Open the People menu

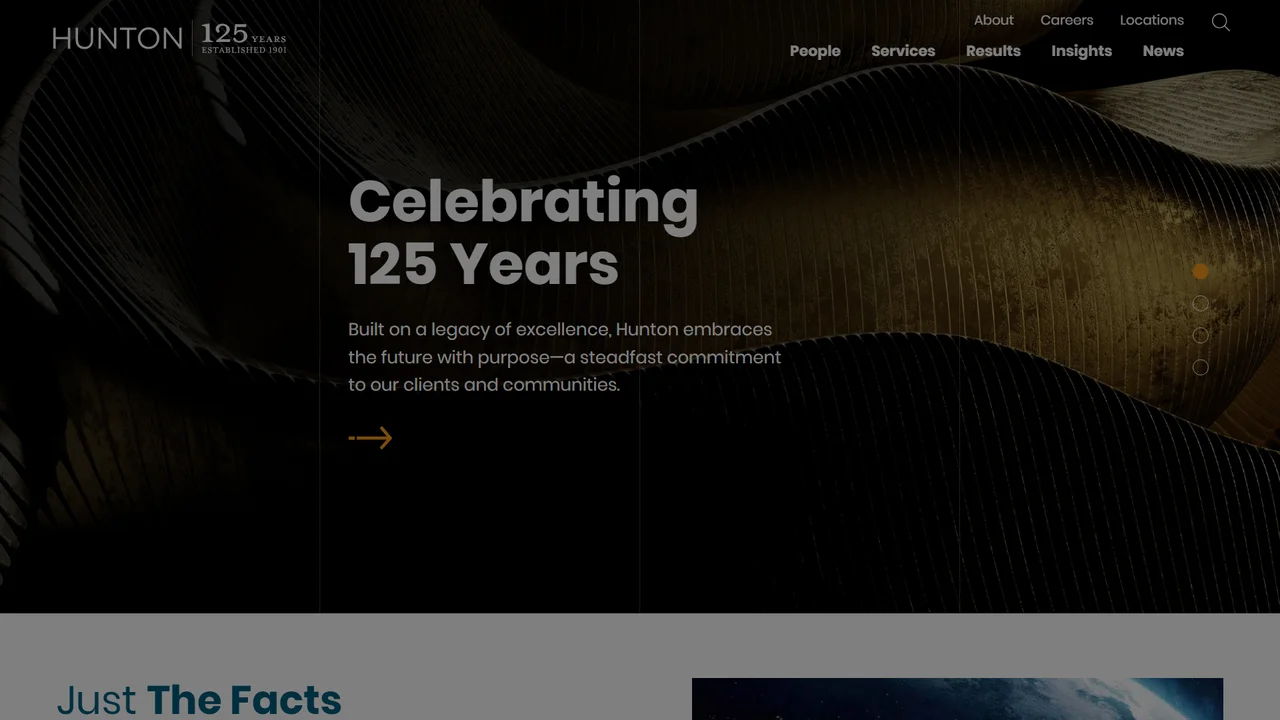pos(815,51)
